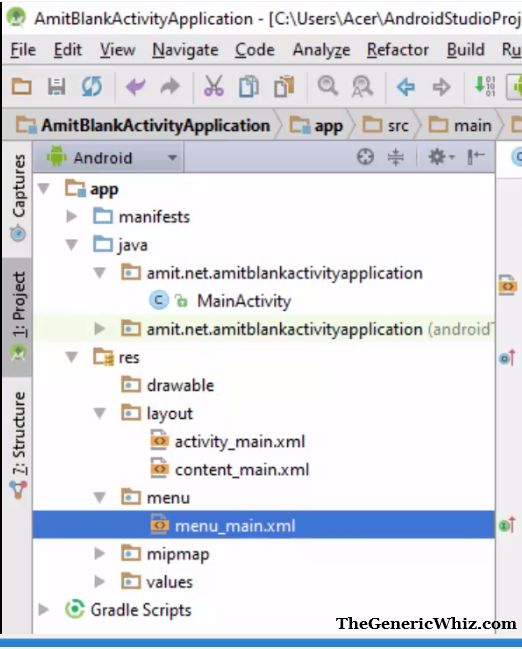522x649 pixels.
Task: Toggle the Captures side tab
Action: click(x=18, y=197)
